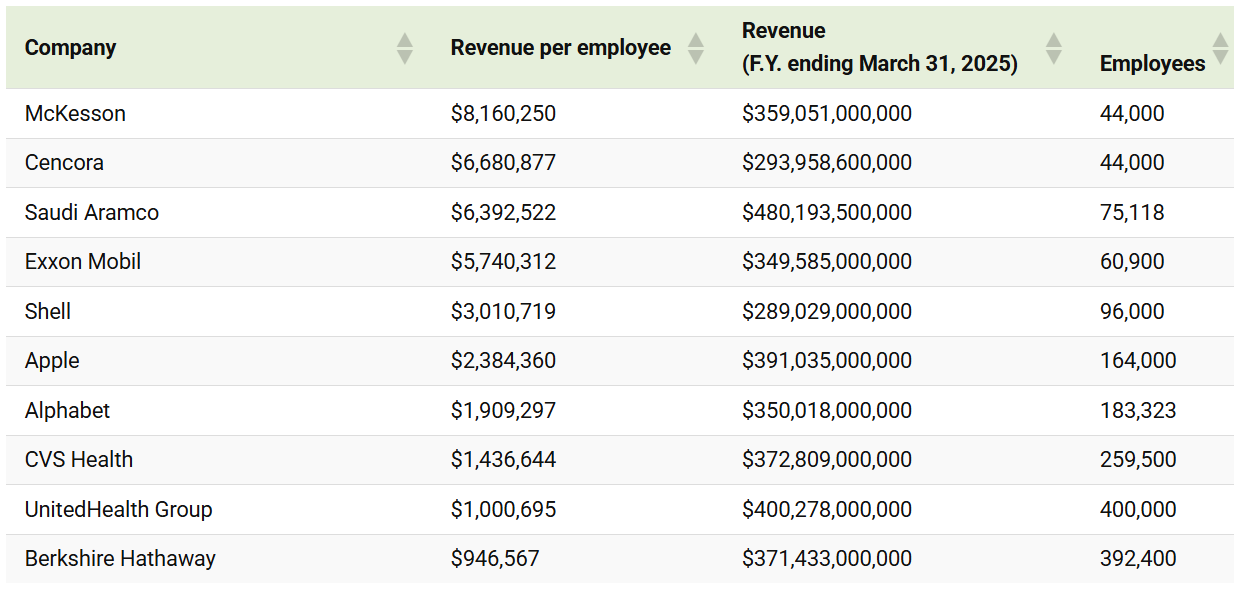Viewport: 1234px width, 603px height.
Task: Click the 'Company' header label text
Action: (70, 48)
